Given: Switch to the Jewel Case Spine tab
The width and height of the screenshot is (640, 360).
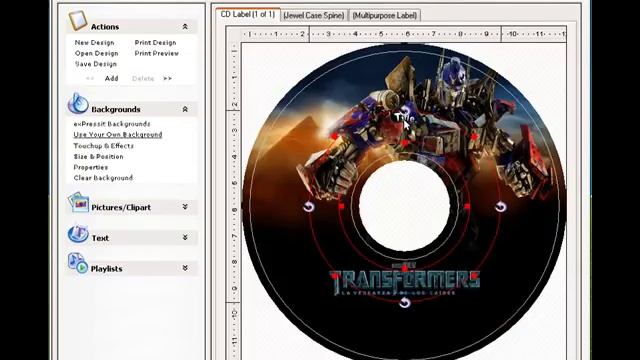Looking at the screenshot, I should (313, 16).
